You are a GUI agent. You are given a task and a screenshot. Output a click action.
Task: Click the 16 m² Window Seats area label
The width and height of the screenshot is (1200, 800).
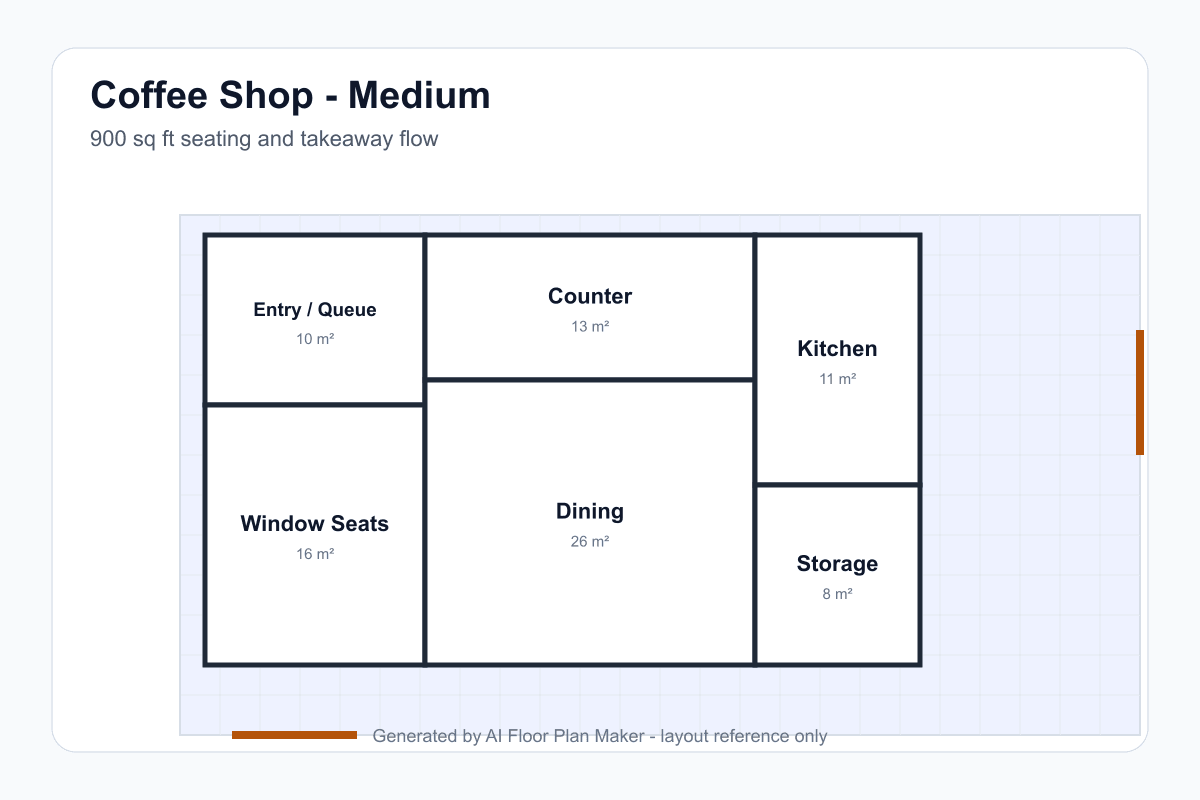pos(315,554)
